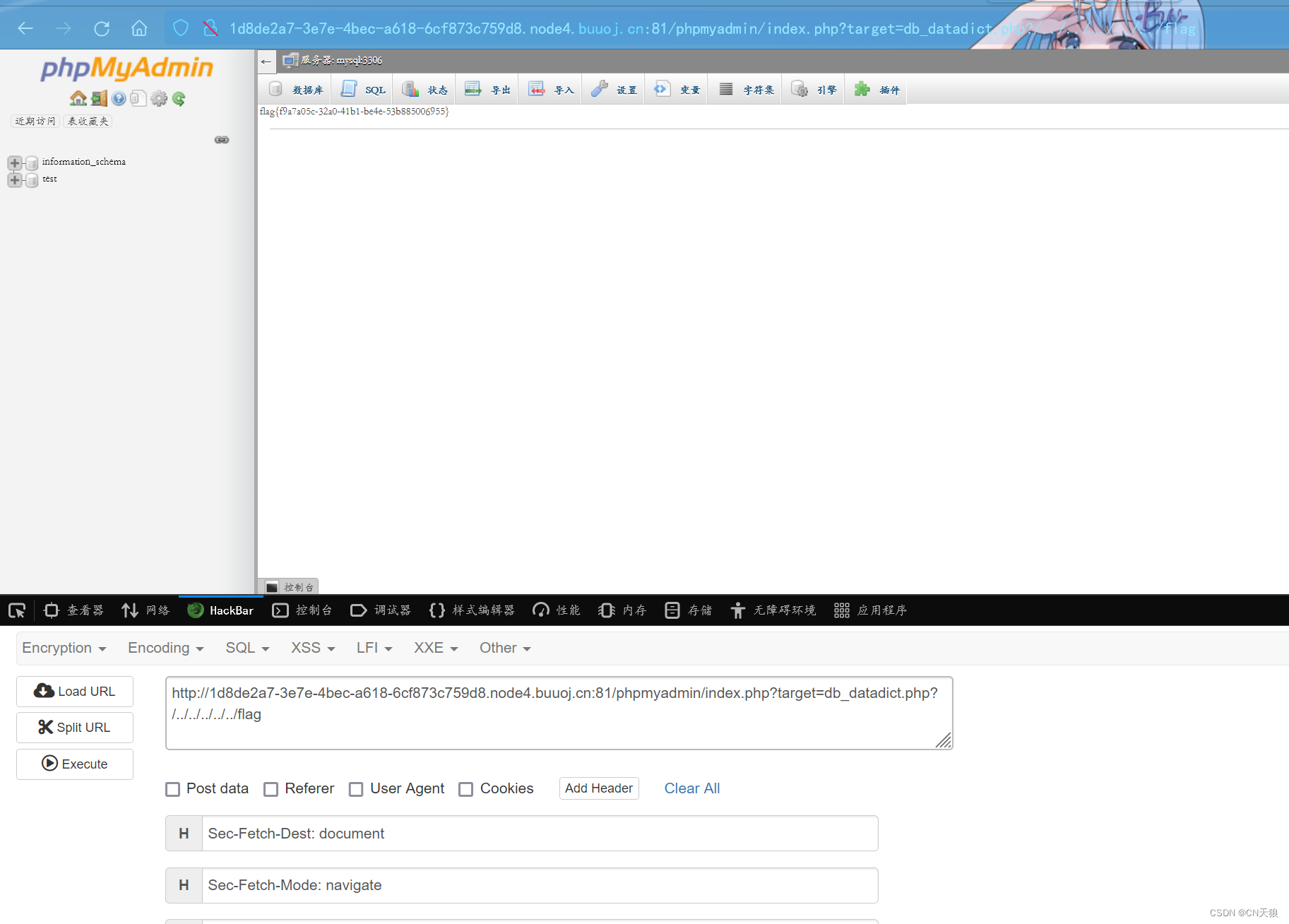Screen dimensions: 1289x924
Task: Open Recent tables button
Action: 35,121
